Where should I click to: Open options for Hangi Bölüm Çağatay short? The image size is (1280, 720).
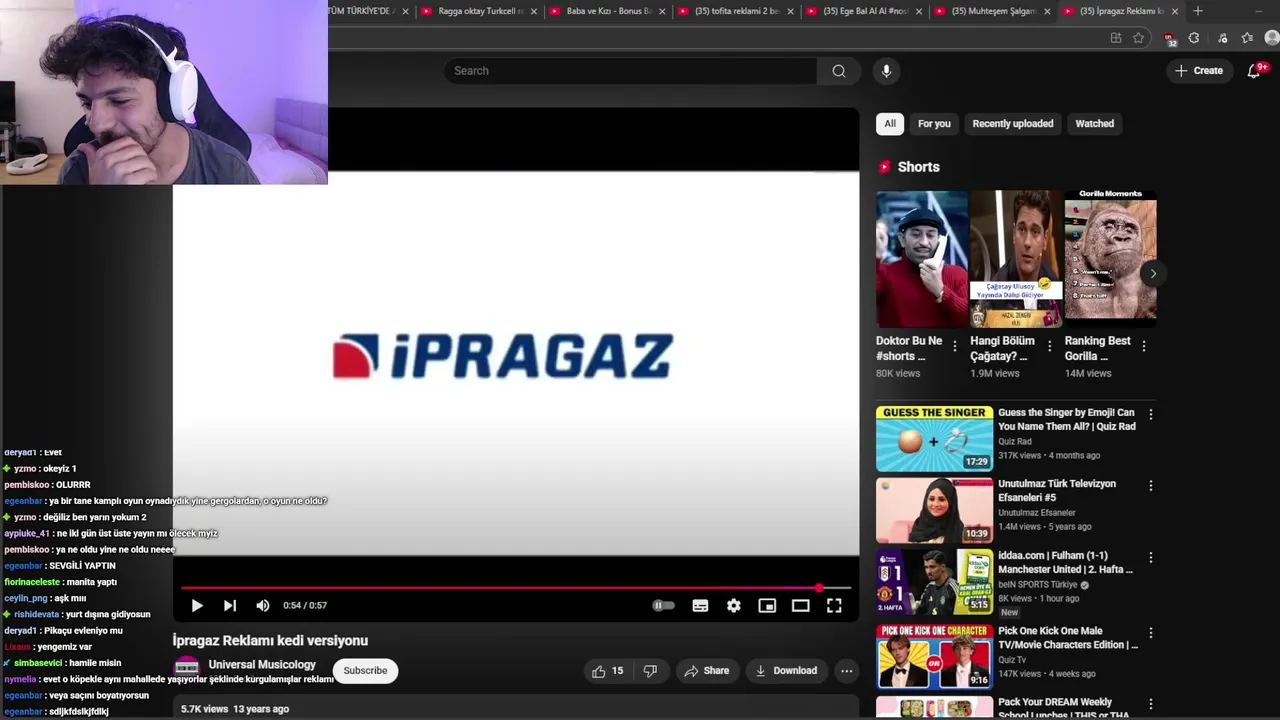tap(1049, 346)
